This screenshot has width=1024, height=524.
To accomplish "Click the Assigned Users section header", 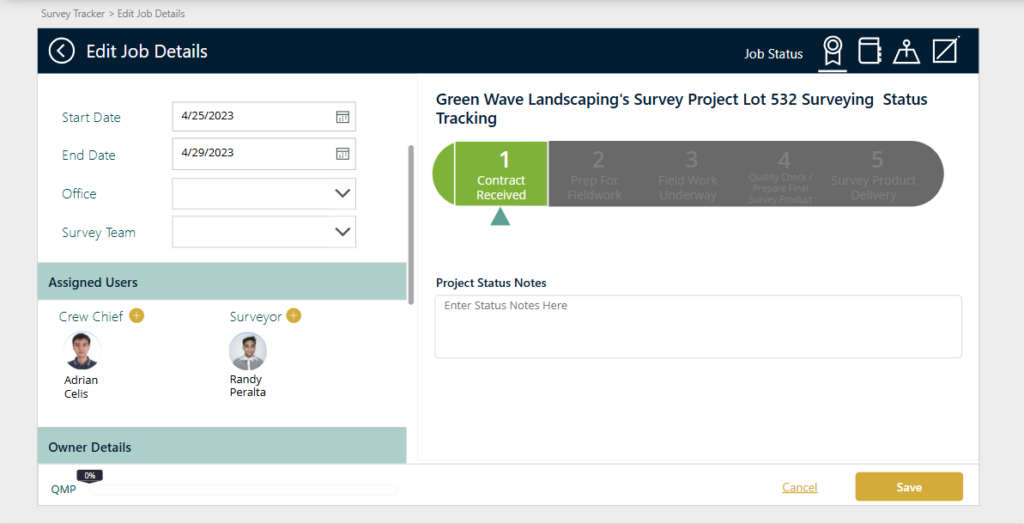I will pyautogui.click(x=222, y=282).
